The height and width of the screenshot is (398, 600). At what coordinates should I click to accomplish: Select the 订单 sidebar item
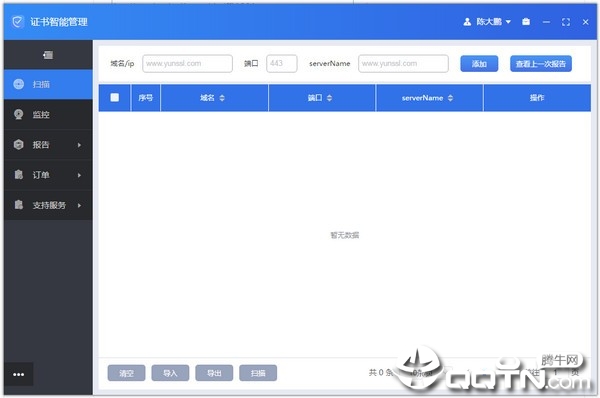tap(48, 175)
